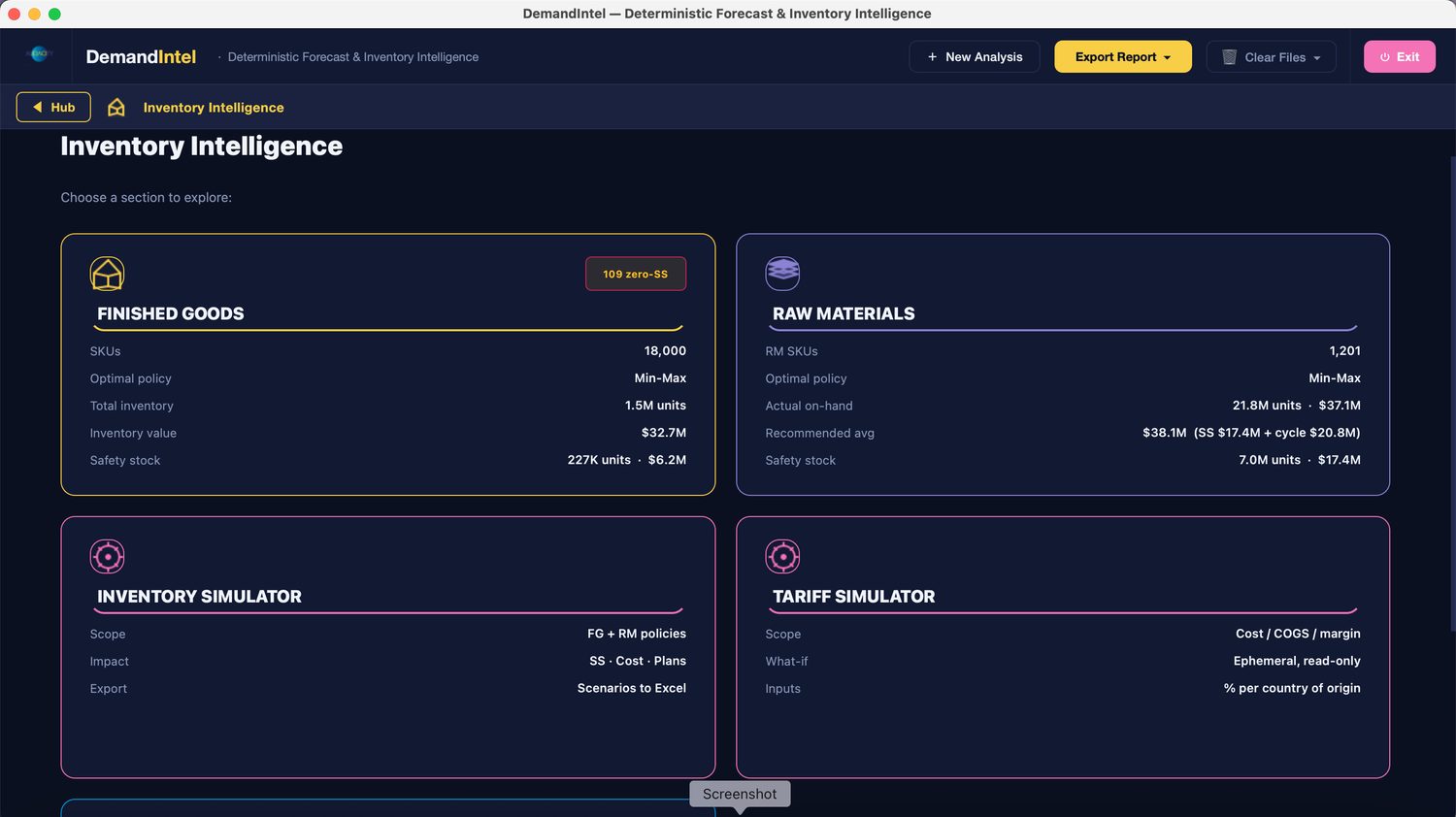Click the Export label in Inventory Simulator
Image resolution: width=1456 pixels, height=817 pixels.
[x=109, y=688]
